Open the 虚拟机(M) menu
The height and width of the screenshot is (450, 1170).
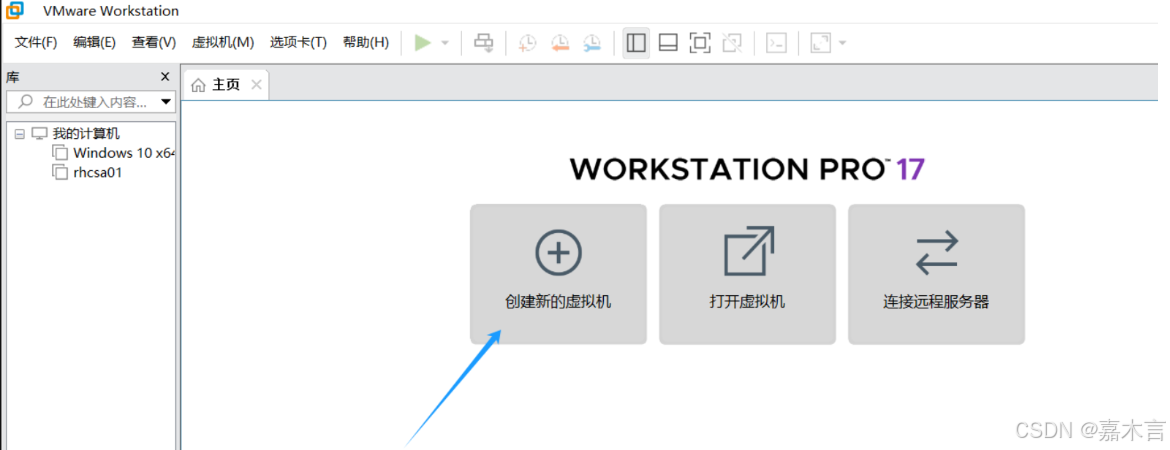[223, 43]
